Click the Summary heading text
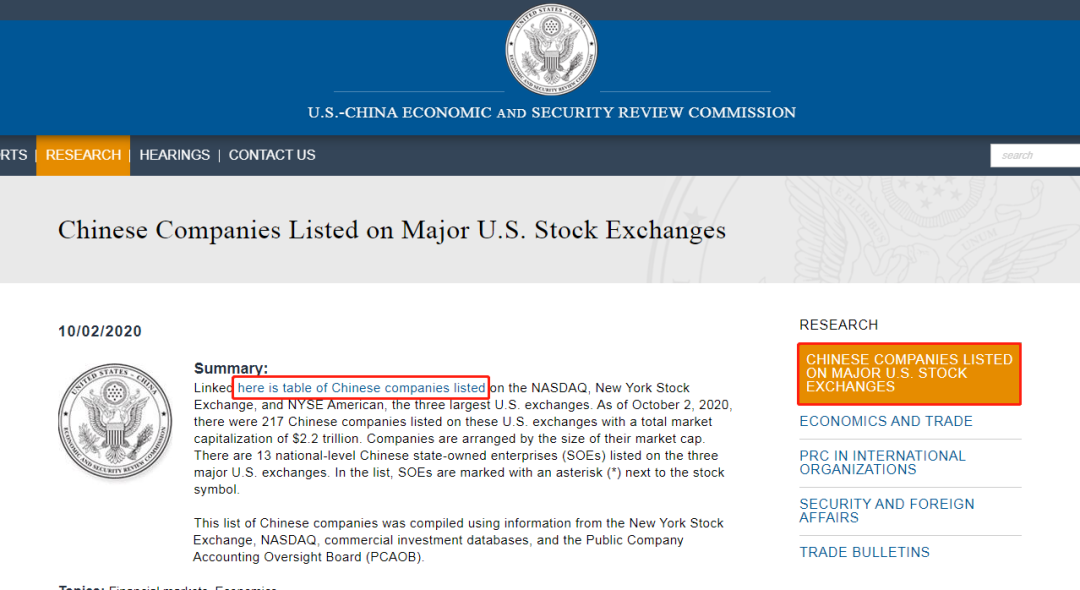 coord(231,368)
